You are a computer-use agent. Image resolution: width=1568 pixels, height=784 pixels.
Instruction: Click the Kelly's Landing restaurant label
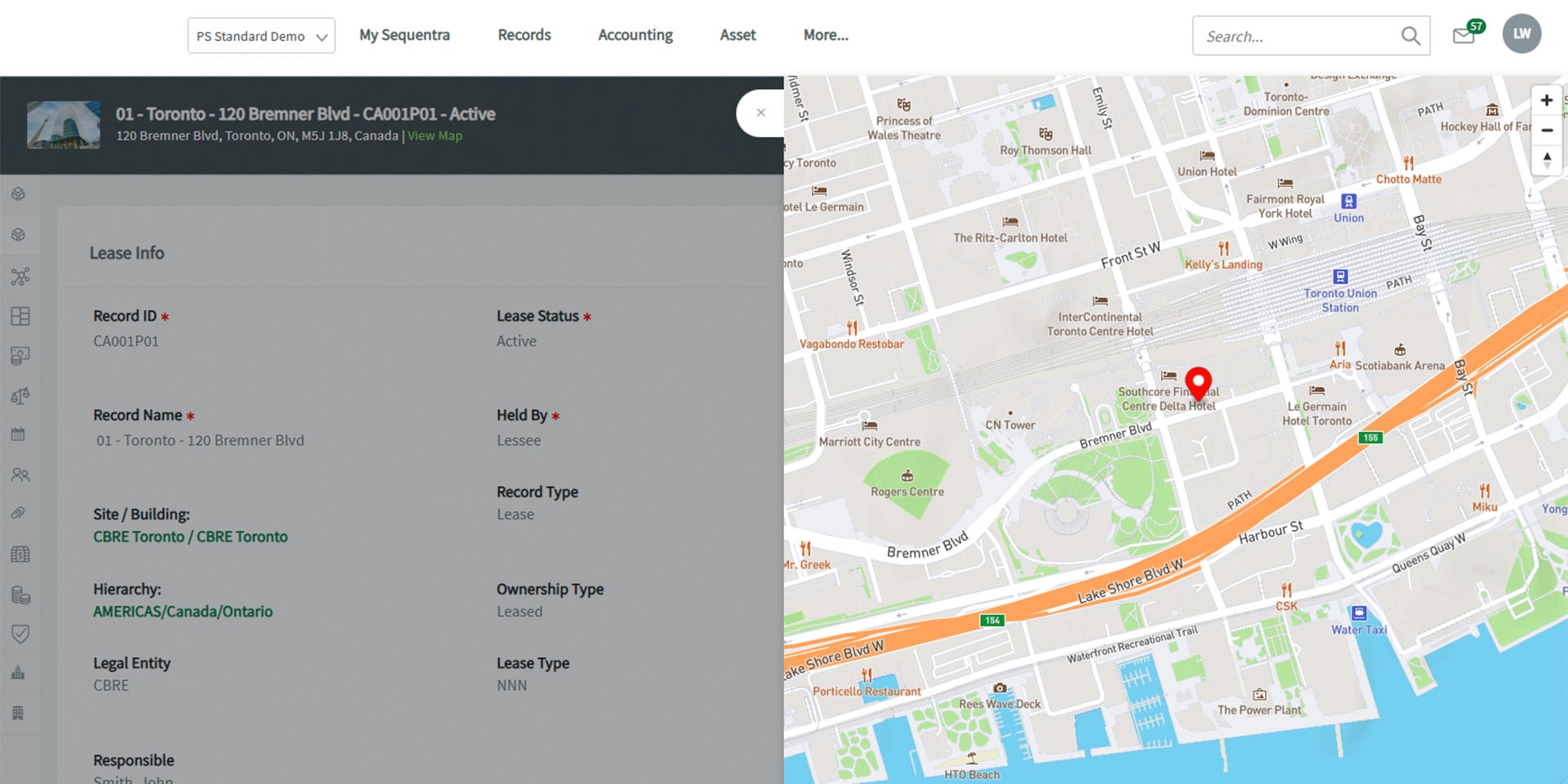[x=1223, y=265]
